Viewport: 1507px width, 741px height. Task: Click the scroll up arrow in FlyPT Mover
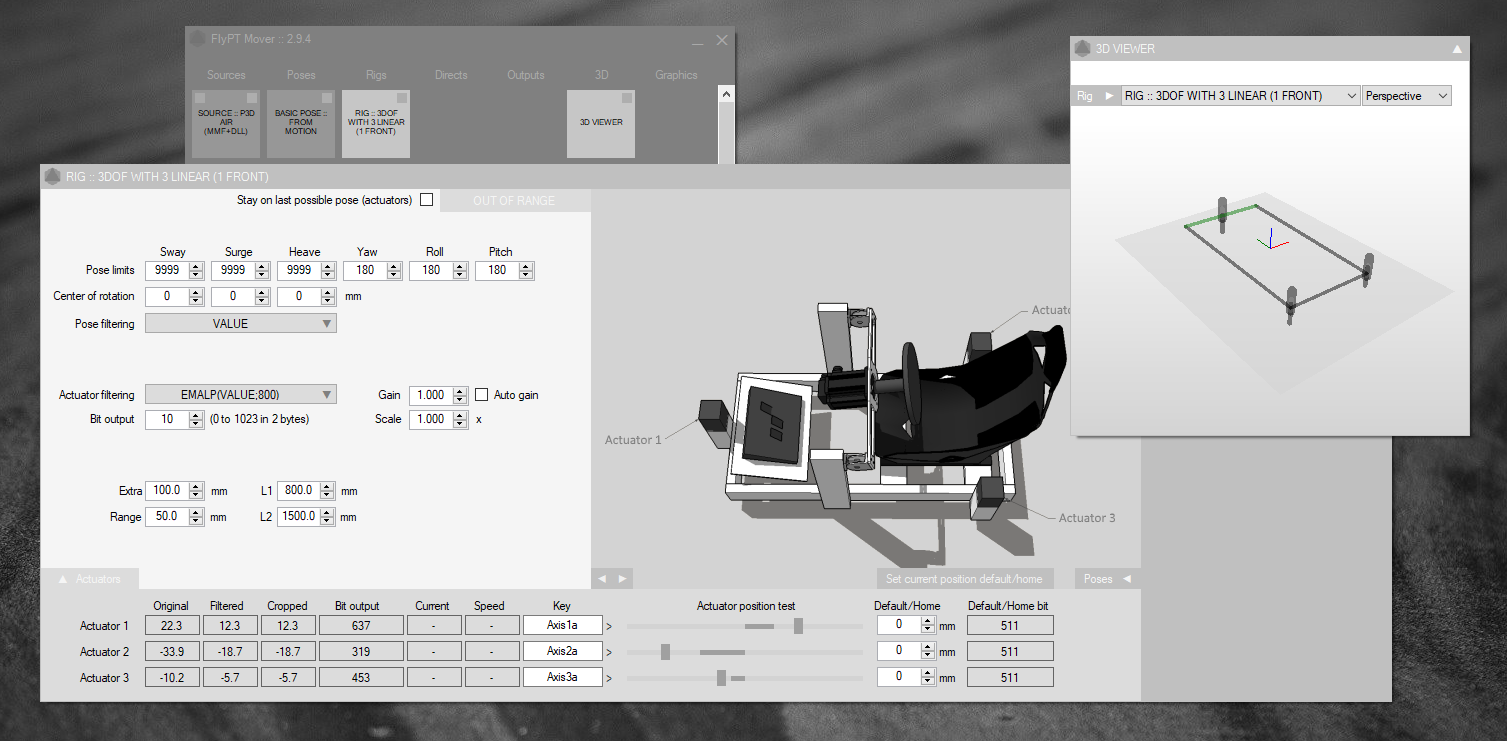click(x=726, y=95)
